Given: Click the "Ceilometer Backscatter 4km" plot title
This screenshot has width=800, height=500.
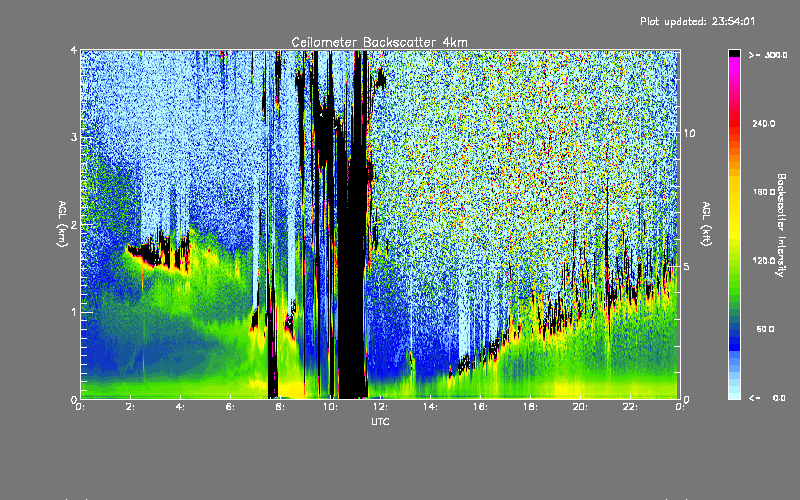Looking at the screenshot, I should [x=379, y=42].
